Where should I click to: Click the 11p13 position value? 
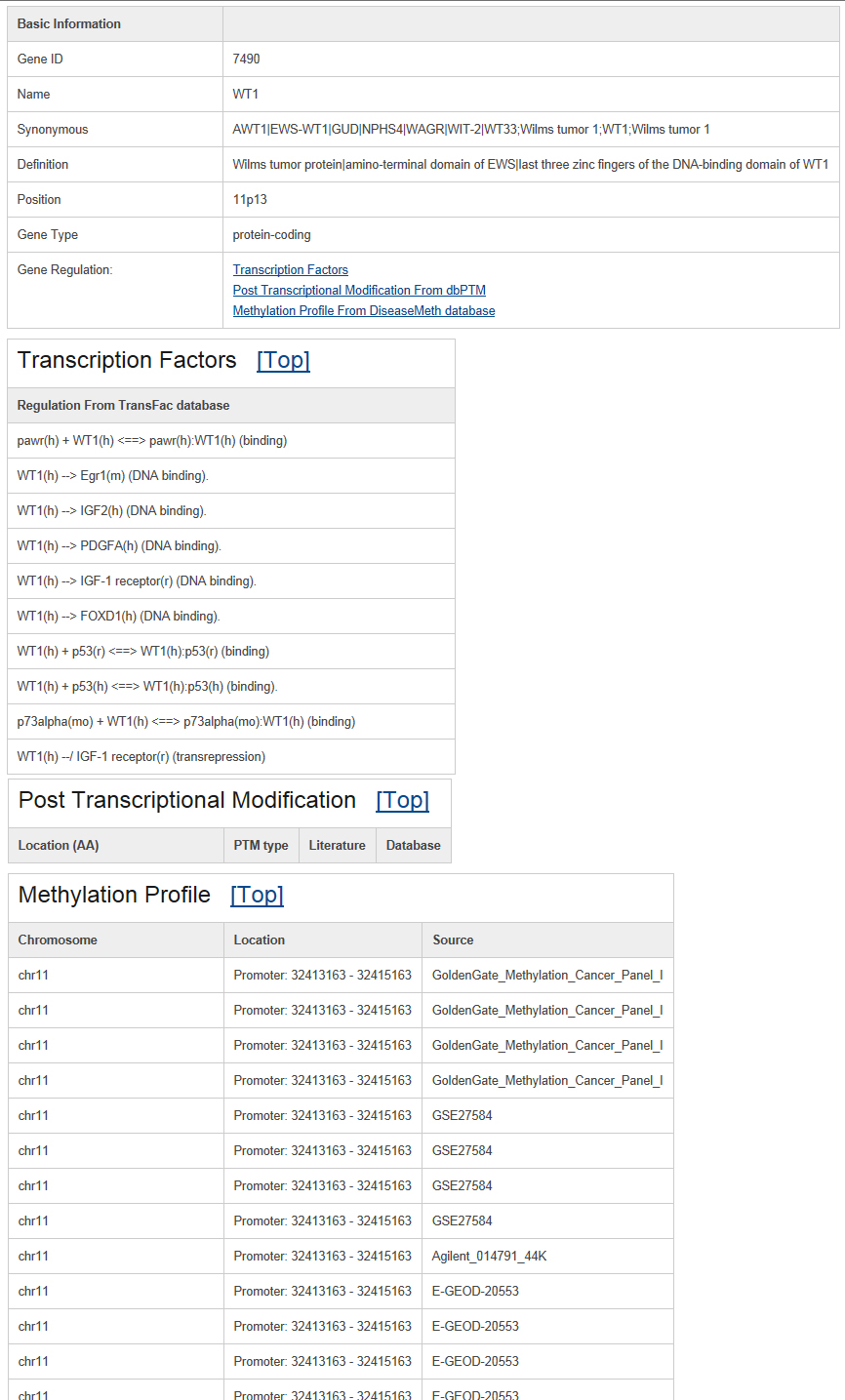[x=250, y=199]
